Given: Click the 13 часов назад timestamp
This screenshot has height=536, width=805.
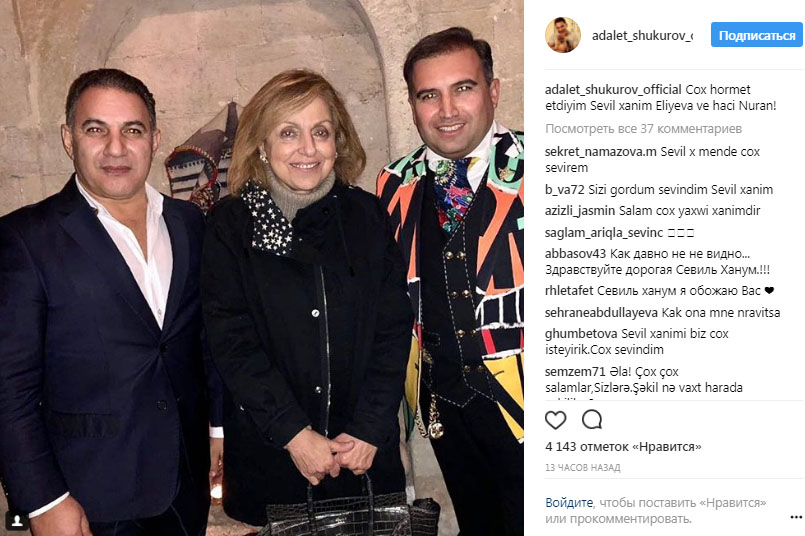Looking at the screenshot, I should pos(583,468).
